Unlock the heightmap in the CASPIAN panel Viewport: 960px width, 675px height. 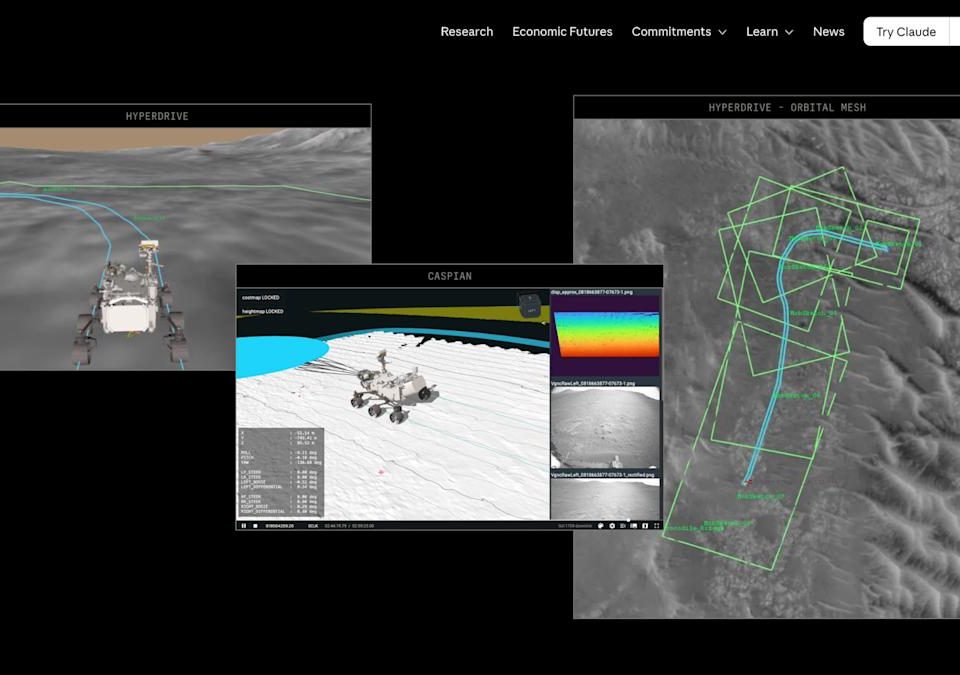pos(262,309)
